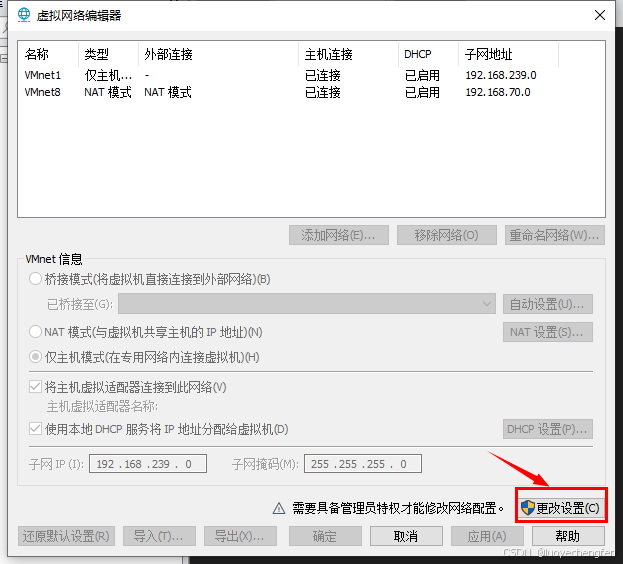The image size is (623, 564).
Task: Click 仅主机... type cell in VMnet1 row
Action: point(108,75)
